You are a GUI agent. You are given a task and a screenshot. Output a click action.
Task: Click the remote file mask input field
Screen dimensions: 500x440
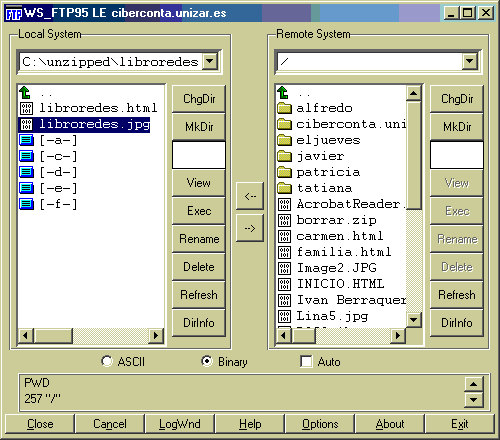[457, 155]
